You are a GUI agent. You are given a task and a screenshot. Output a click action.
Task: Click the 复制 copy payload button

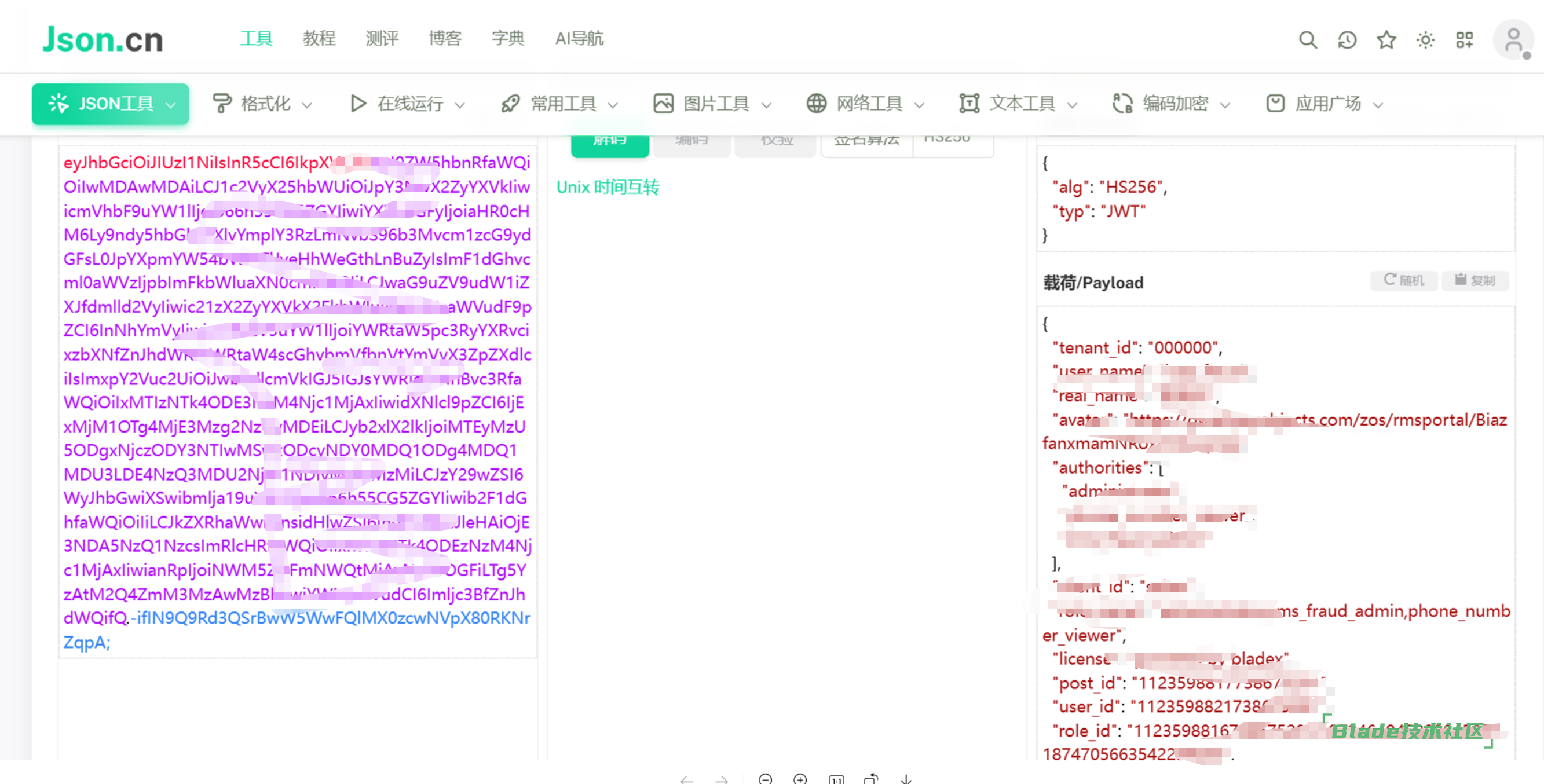tap(1475, 280)
